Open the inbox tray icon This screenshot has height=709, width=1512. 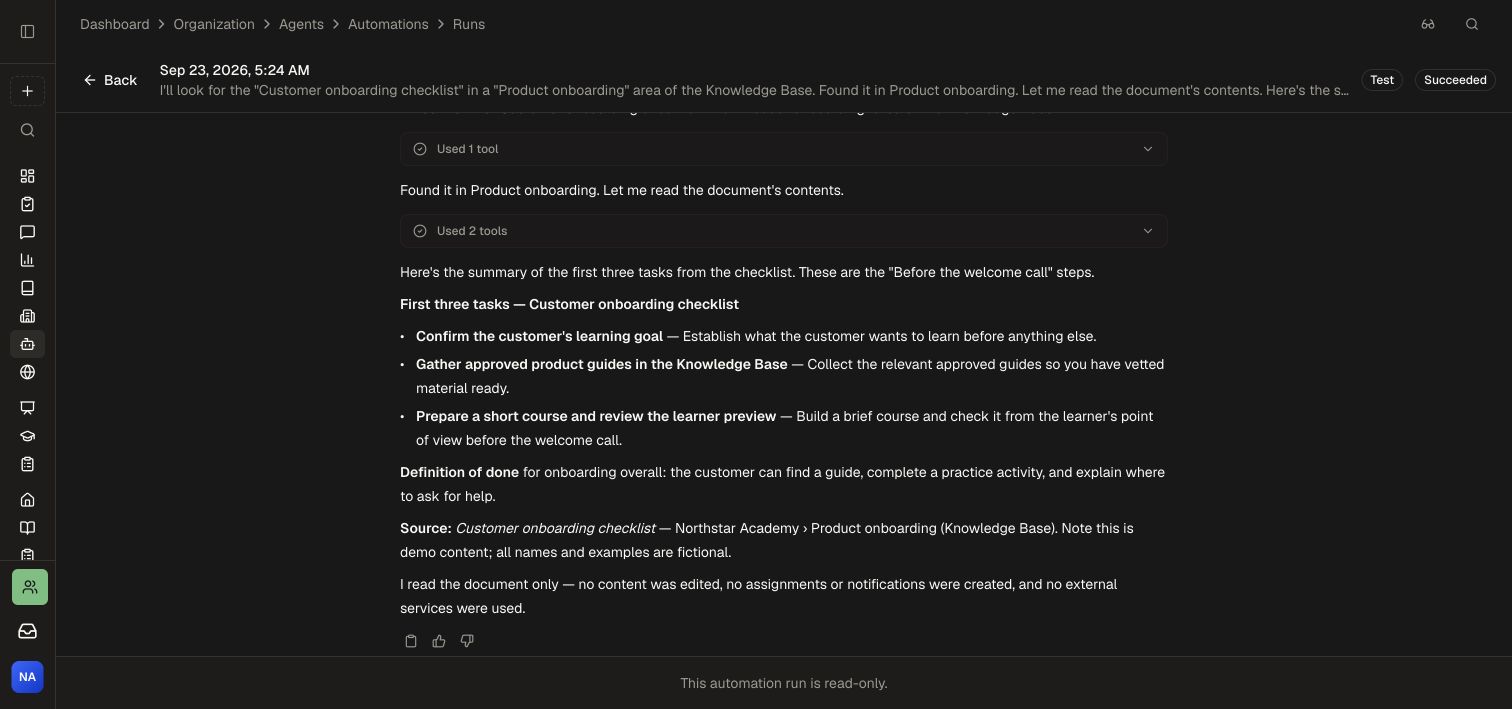[28, 631]
